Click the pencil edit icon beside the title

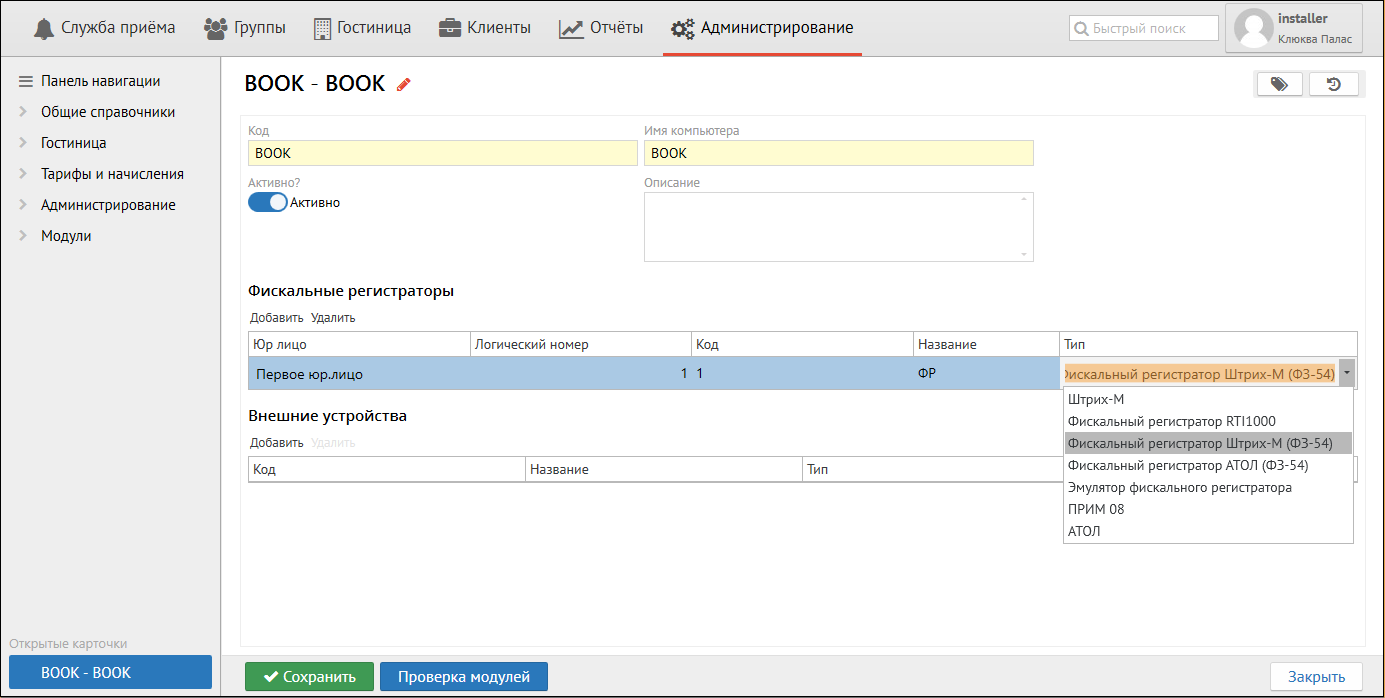[404, 85]
